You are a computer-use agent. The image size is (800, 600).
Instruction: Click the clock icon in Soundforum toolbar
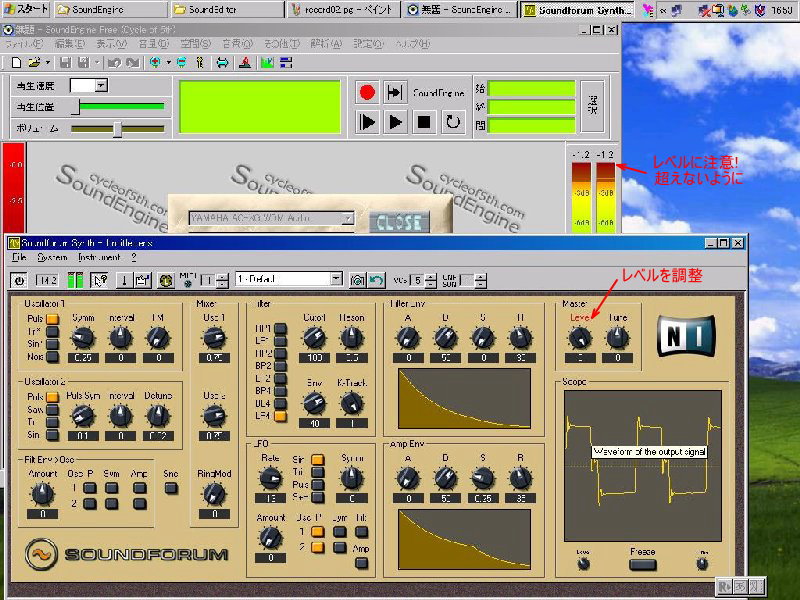click(x=164, y=280)
